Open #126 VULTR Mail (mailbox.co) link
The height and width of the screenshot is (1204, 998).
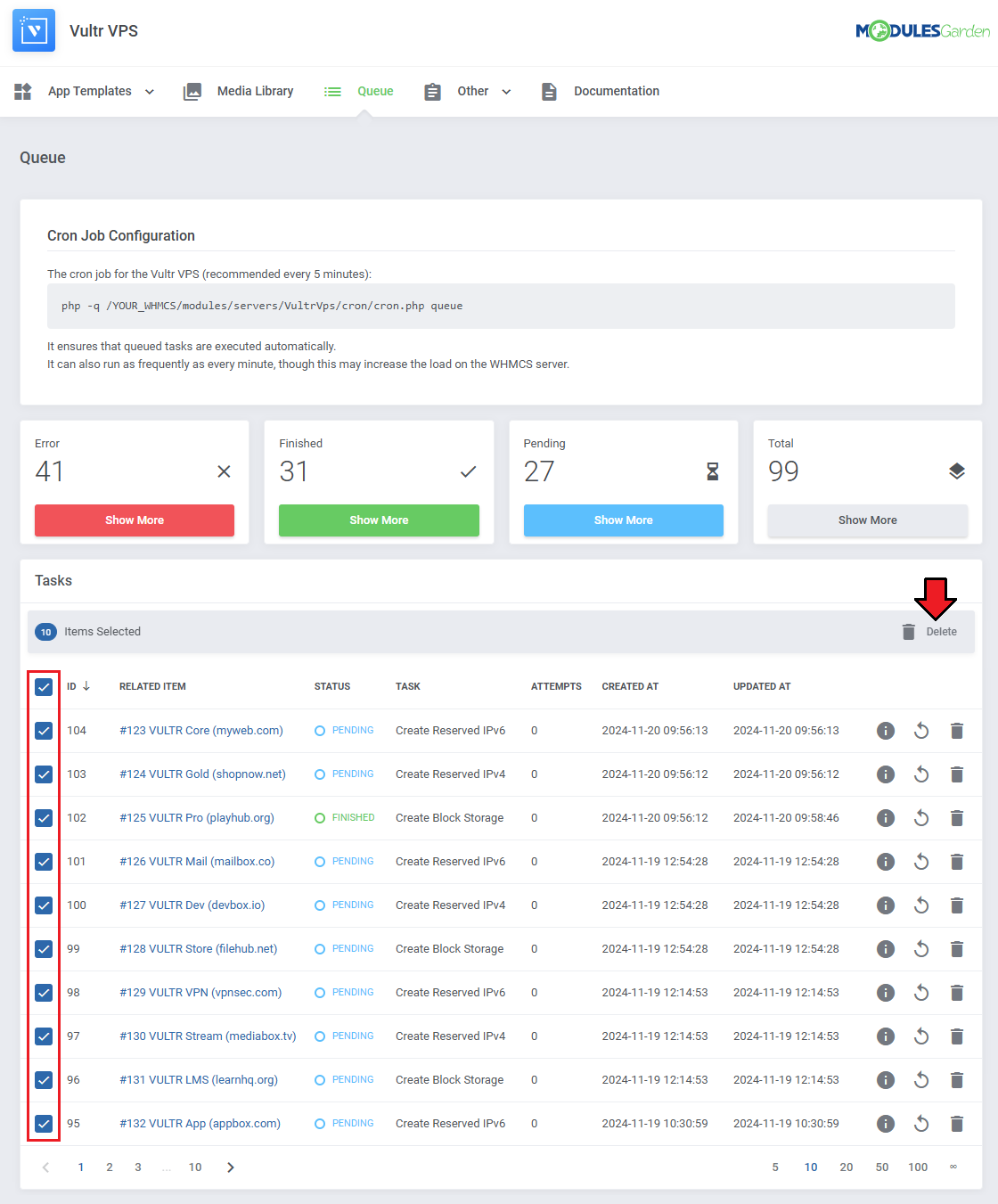[197, 862]
